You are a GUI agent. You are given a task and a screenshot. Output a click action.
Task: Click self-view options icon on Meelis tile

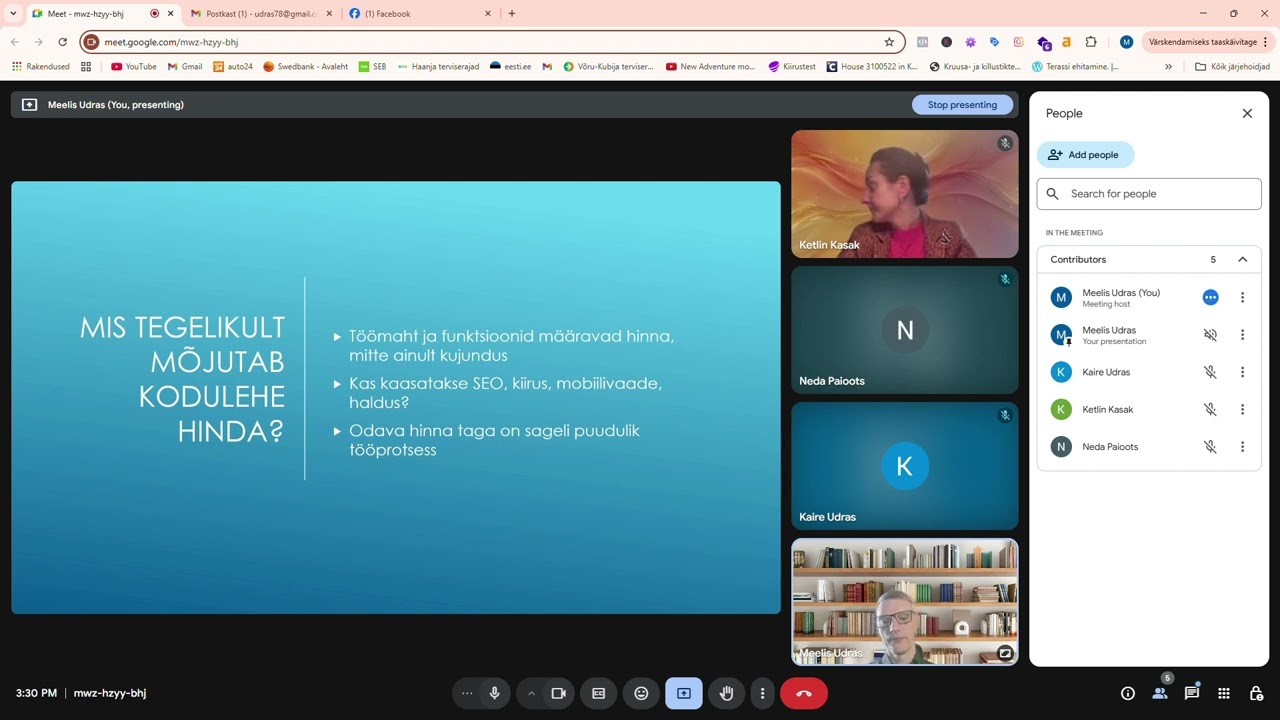point(1005,653)
